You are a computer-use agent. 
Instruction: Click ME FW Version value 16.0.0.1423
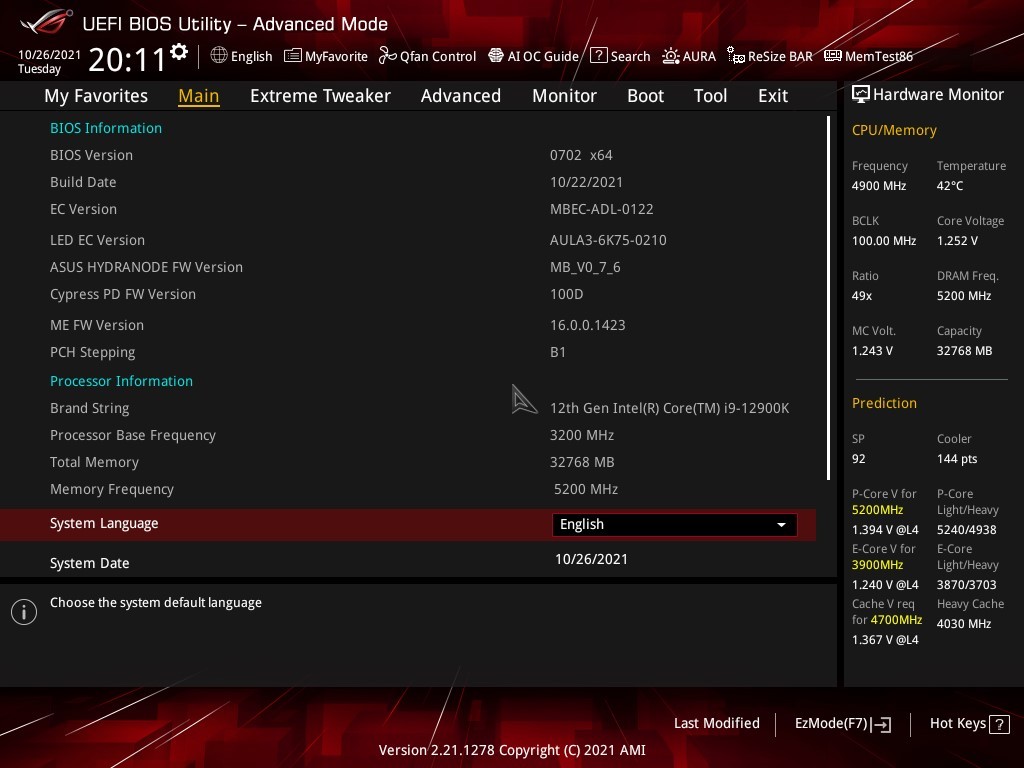(588, 325)
